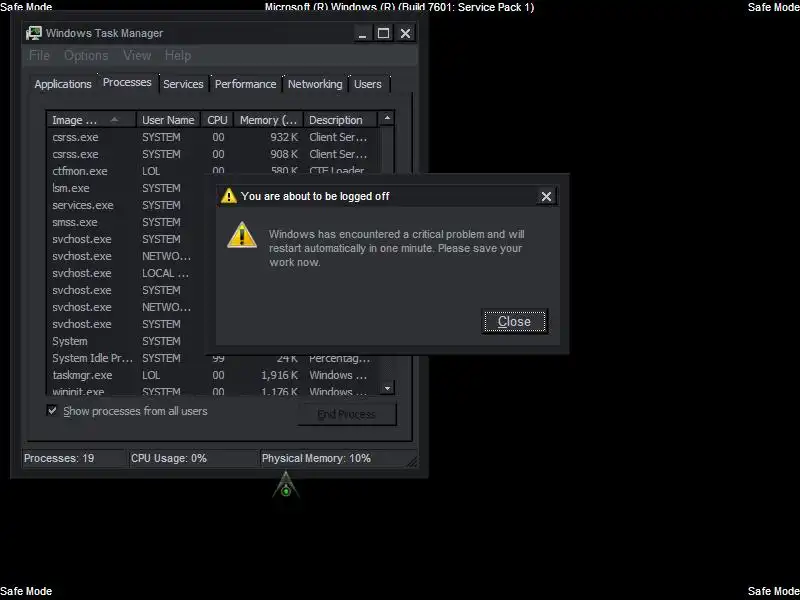Screen dimensions: 800x600
Task: Select the smss.exe process
Action: pos(127,222)
